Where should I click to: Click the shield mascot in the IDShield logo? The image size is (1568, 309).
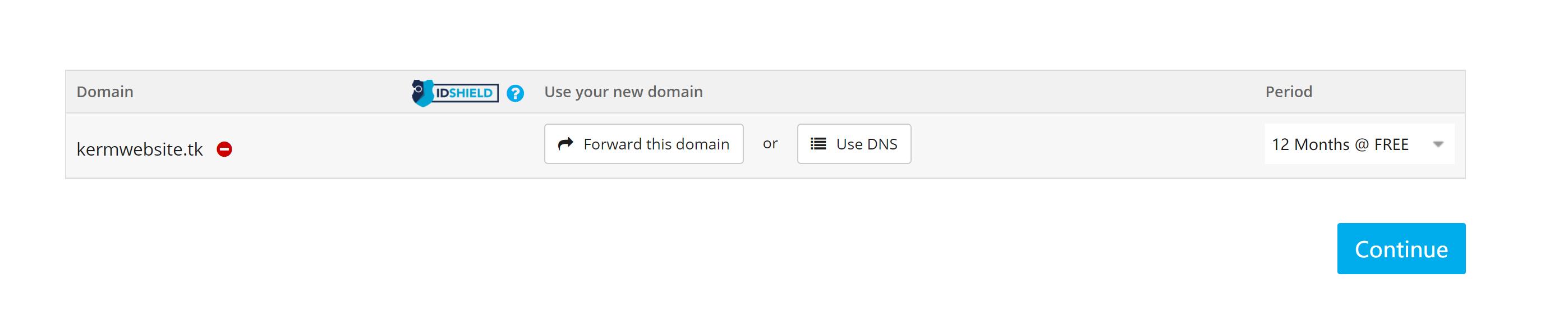click(x=421, y=93)
